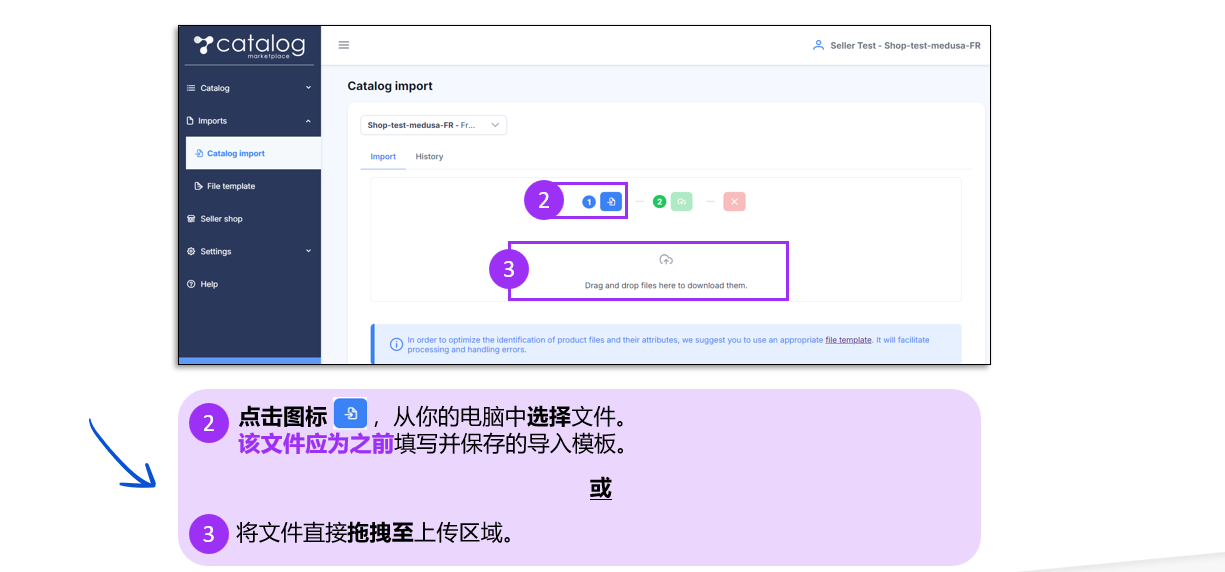Click the red X cancel button
The width and height of the screenshot is (1225, 572).
pos(734,202)
